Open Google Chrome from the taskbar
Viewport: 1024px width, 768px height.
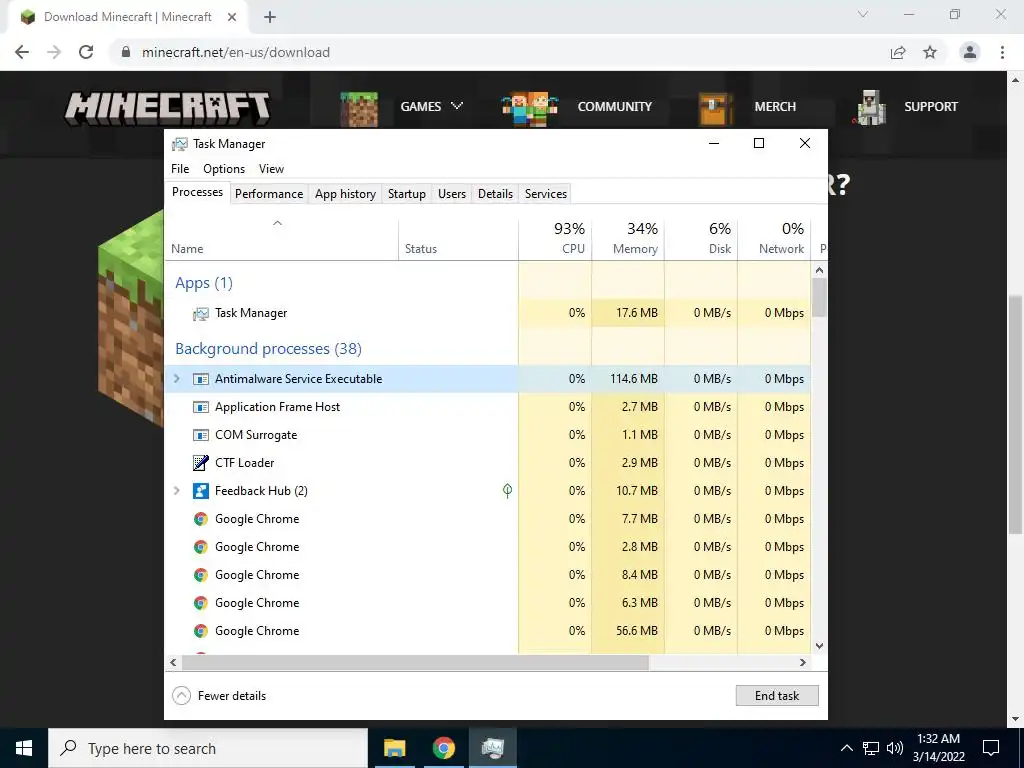[x=443, y=748]
